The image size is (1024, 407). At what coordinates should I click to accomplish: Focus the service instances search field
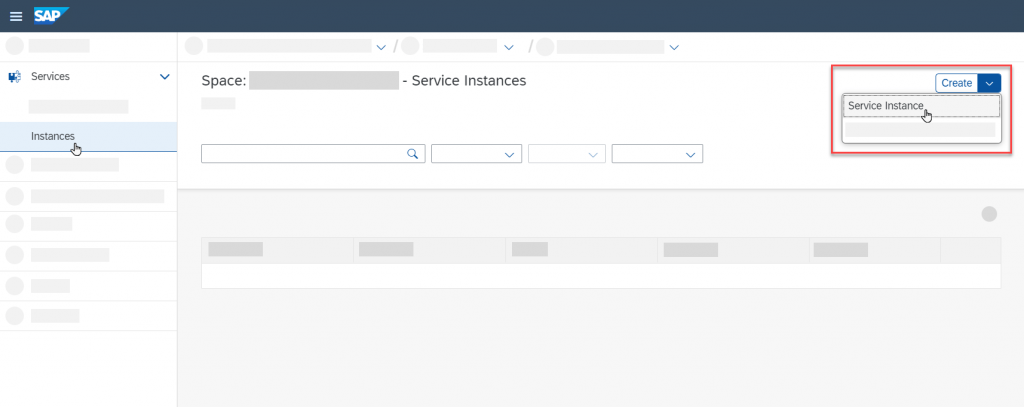point(313,154)
